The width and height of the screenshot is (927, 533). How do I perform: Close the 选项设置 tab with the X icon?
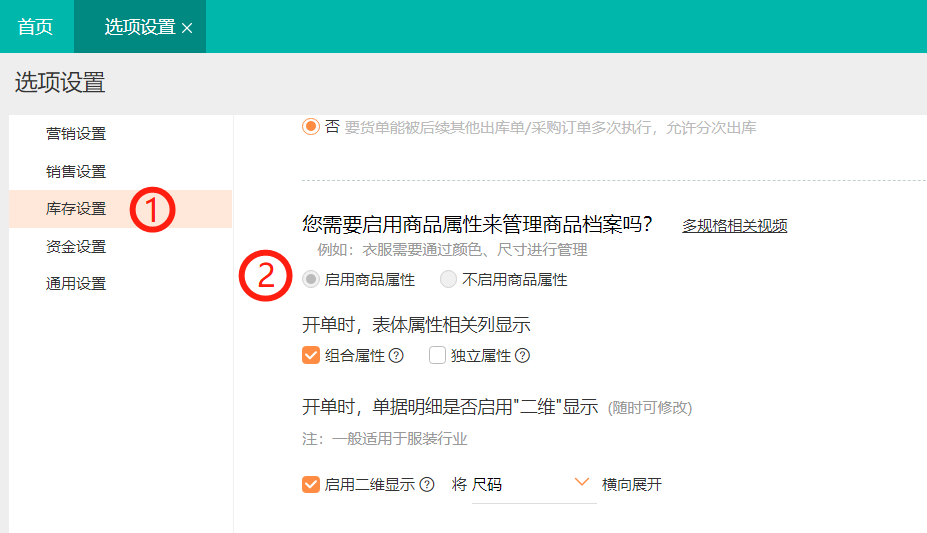click(187, 28)
